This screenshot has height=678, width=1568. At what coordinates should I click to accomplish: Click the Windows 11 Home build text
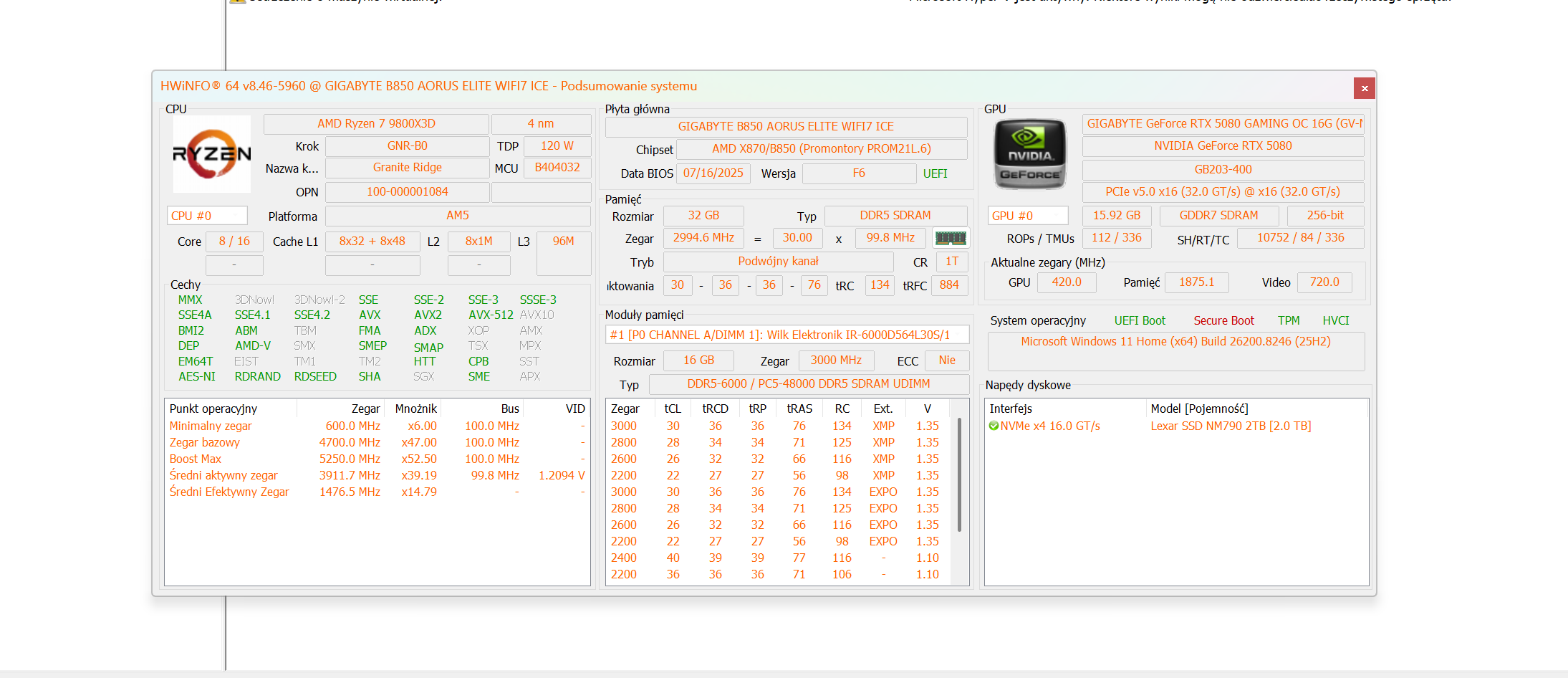pyautogui.click(x=1175, y=341)
